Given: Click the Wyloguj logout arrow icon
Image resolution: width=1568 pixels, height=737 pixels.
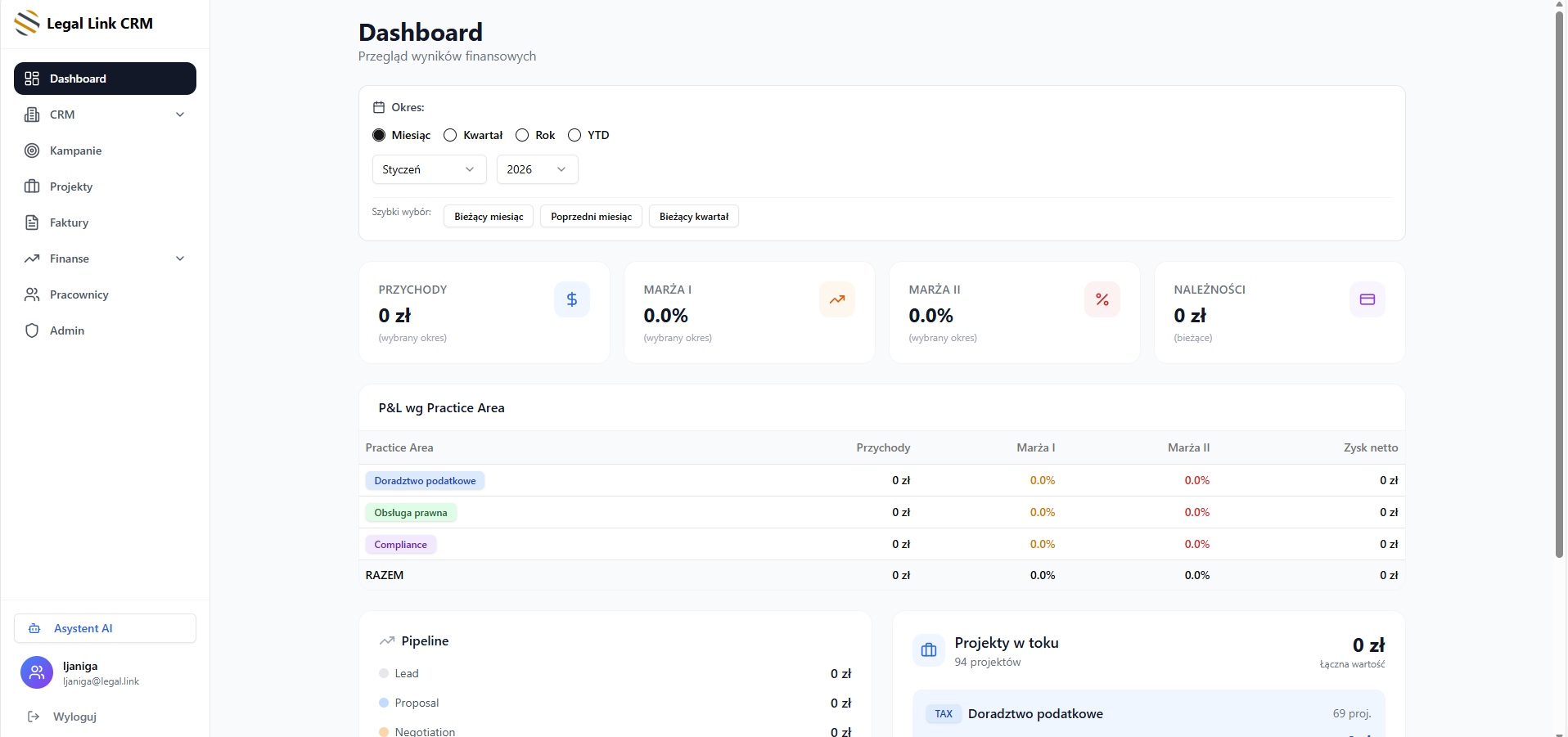Looking at the screenshot, I should point(34,717).
